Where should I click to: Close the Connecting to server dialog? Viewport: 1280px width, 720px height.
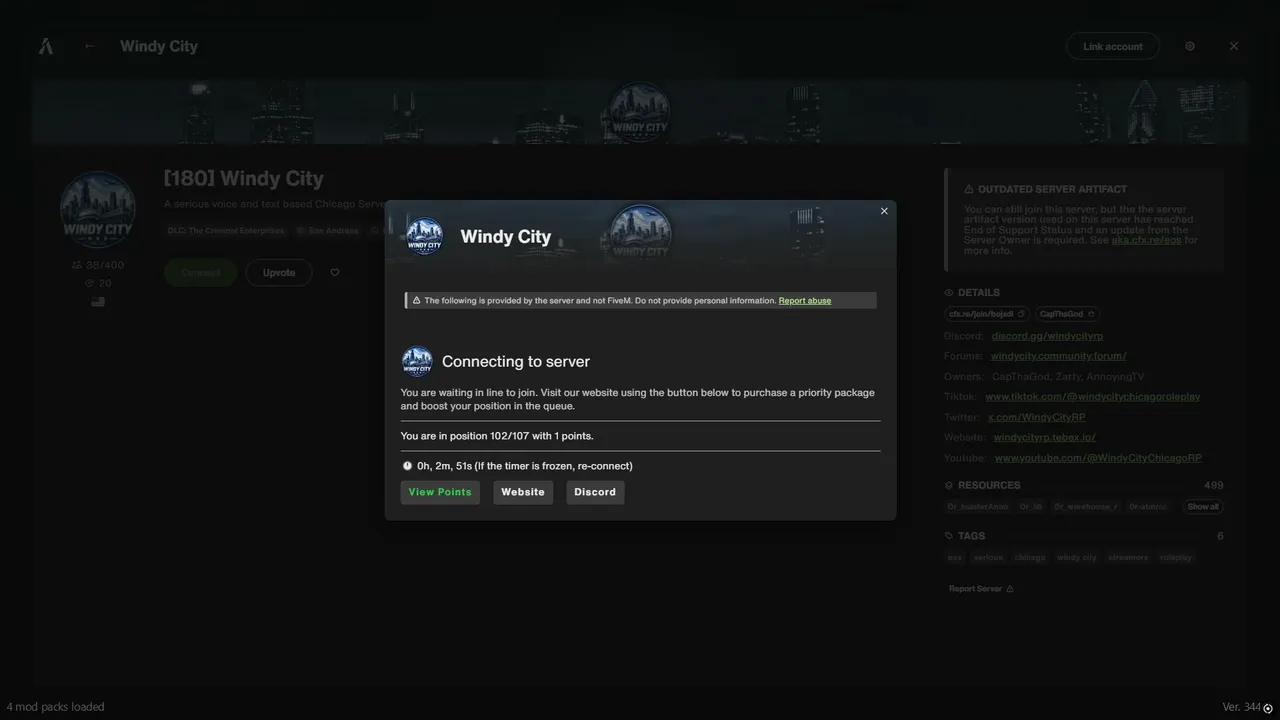tap(884, 211)
